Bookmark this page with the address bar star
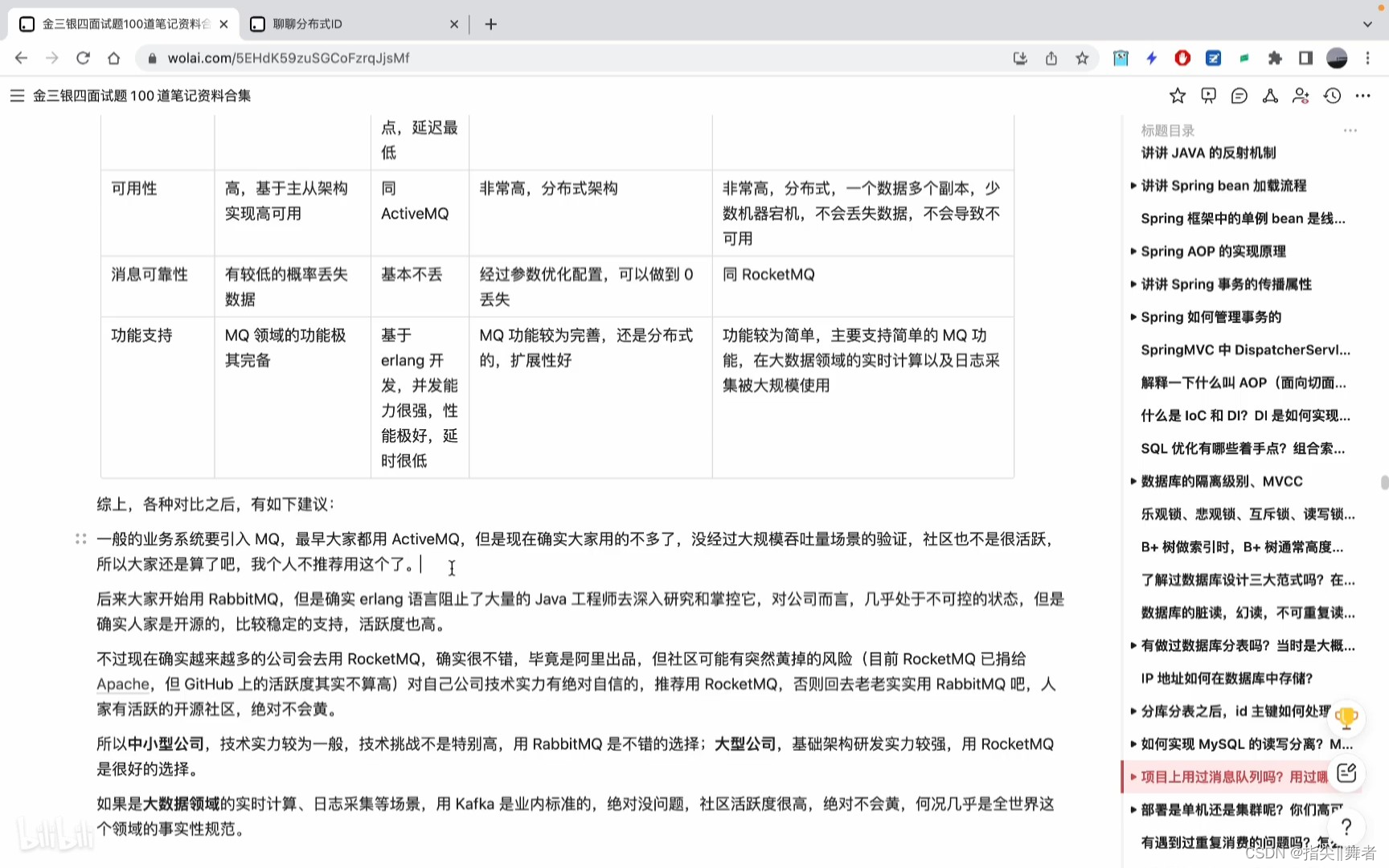Screen dimensions: 1389x868 point(1082,58)
